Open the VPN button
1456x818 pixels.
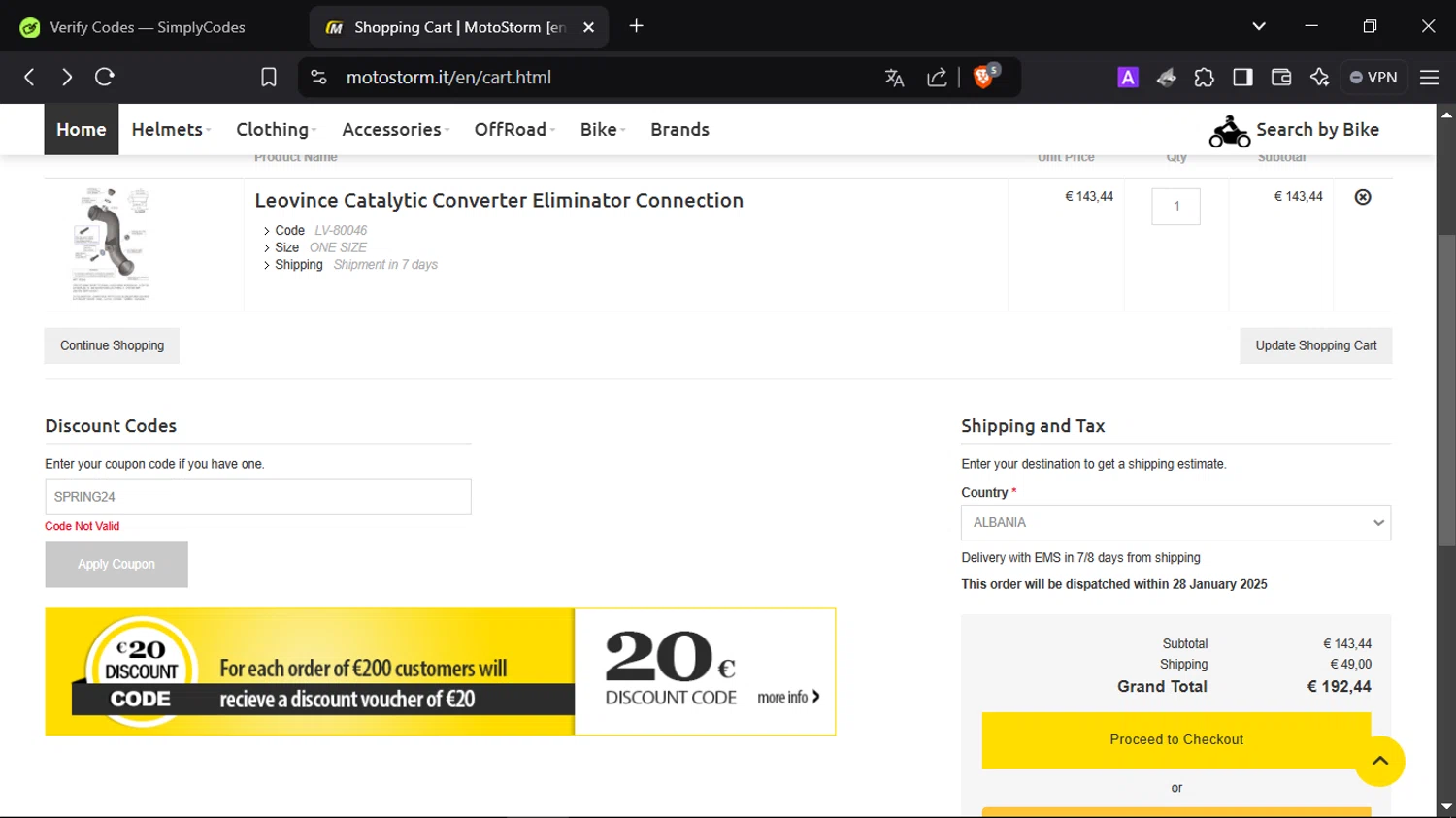tap(1373, 78)
